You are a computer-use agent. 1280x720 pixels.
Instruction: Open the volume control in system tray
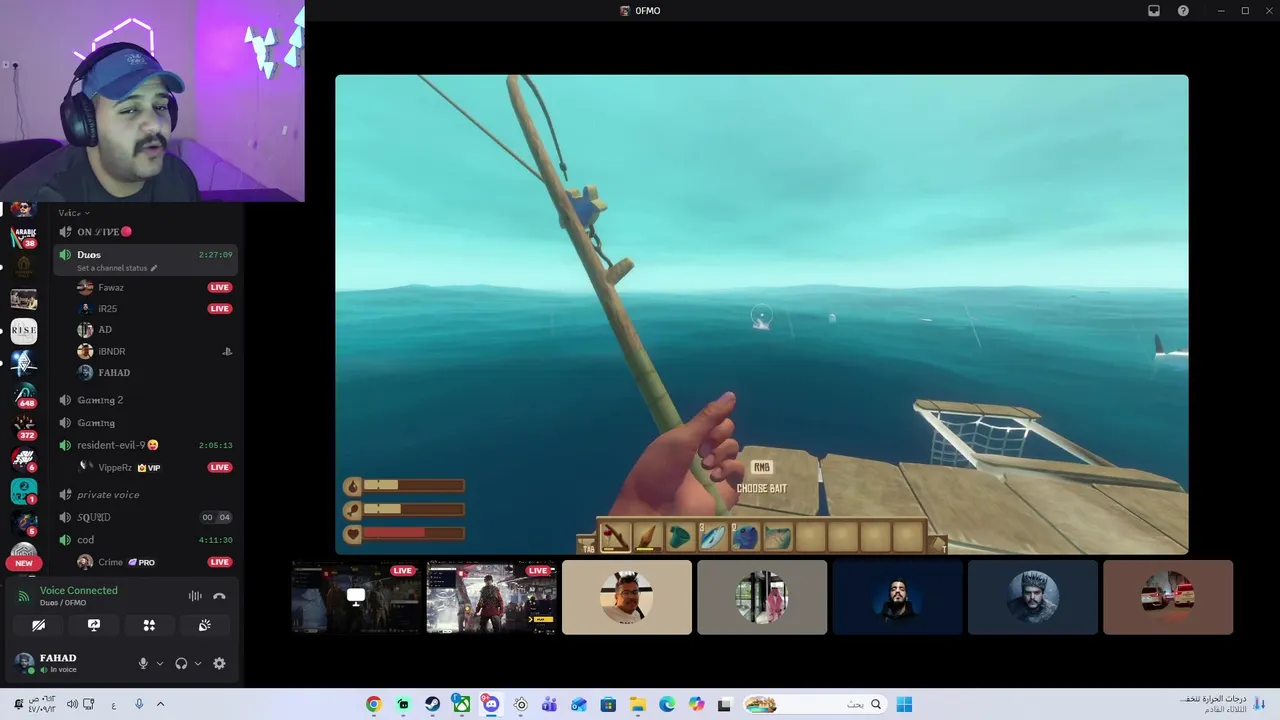72,705
